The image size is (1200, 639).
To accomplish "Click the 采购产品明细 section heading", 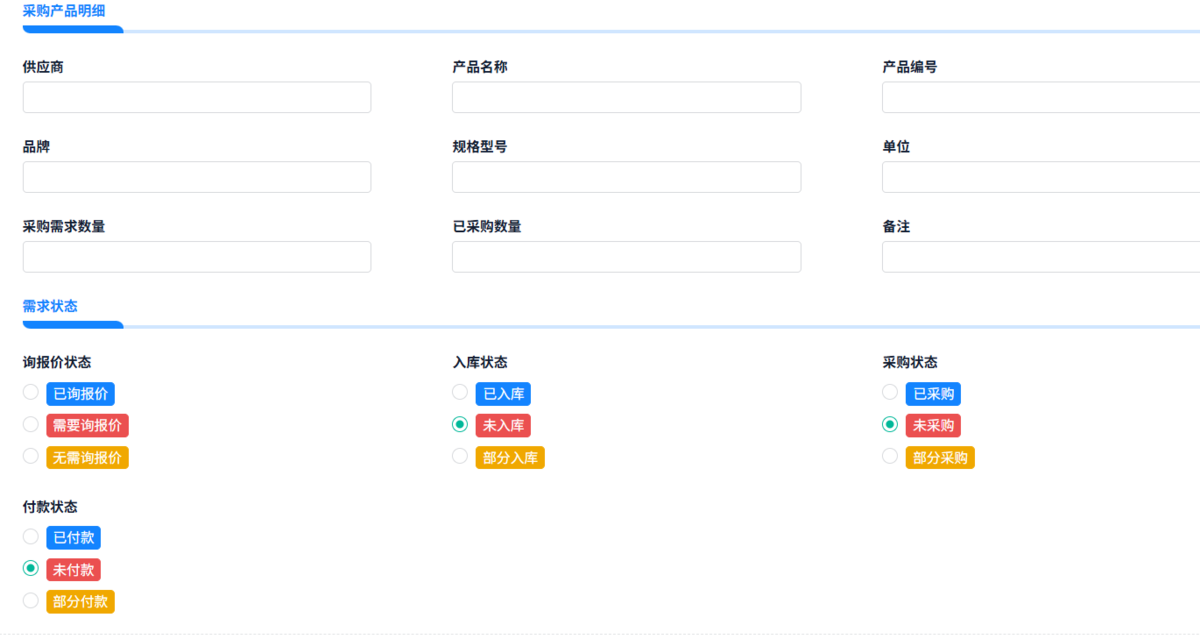I will coord(64,11).
